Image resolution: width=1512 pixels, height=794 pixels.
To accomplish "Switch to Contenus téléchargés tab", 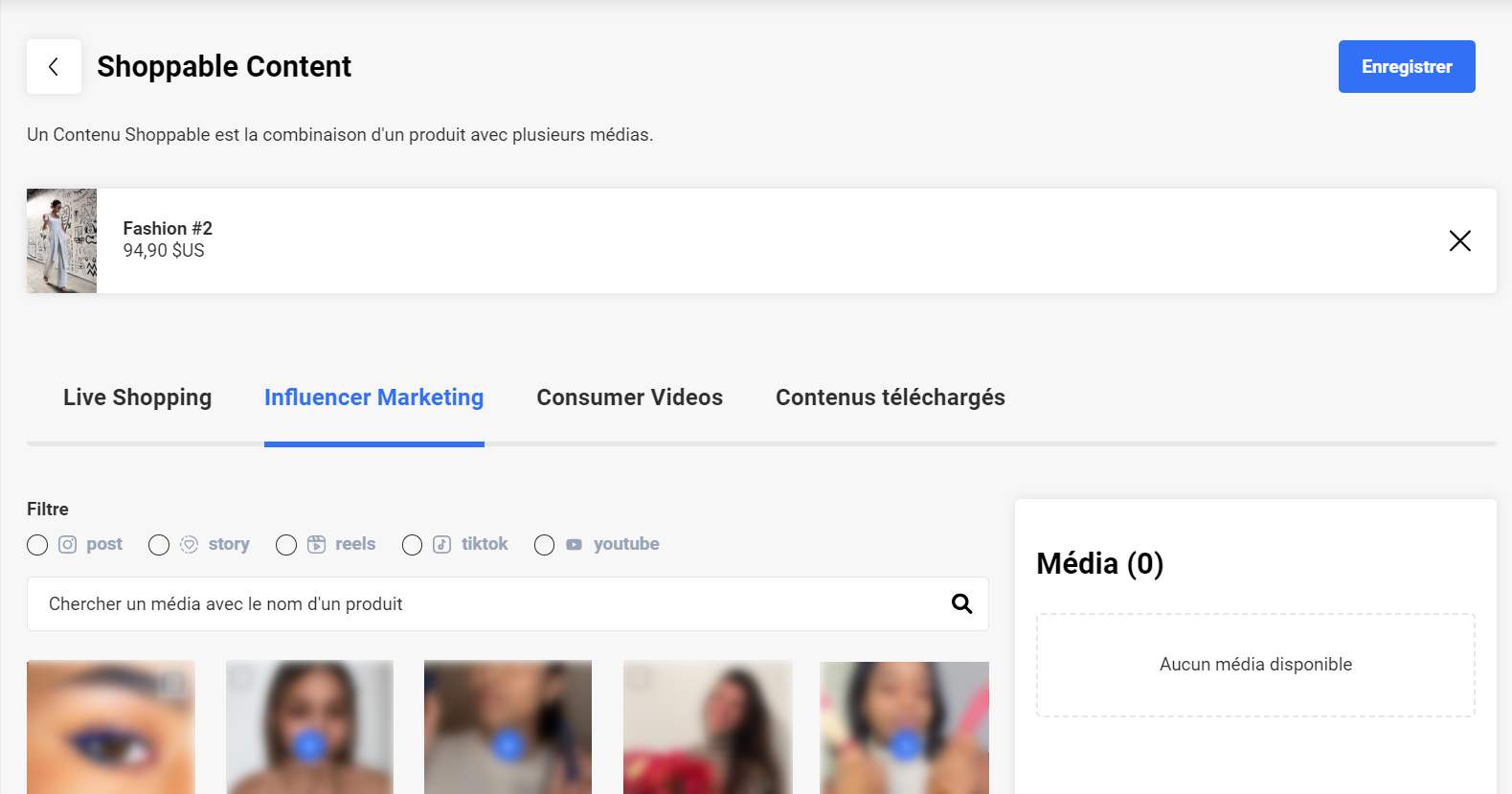I will click(x=891, y=397).
